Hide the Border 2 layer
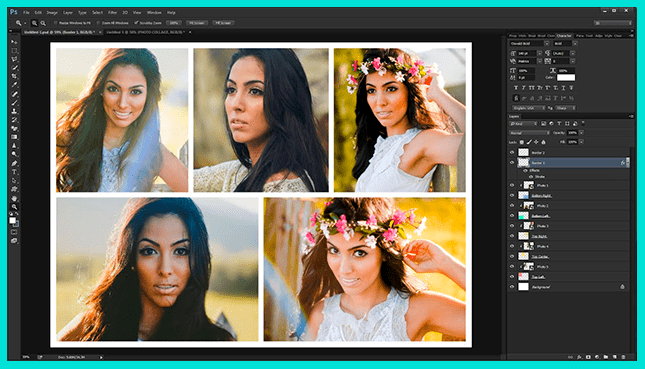The height and width of the screenshot is (369, 645). point(512,153)
